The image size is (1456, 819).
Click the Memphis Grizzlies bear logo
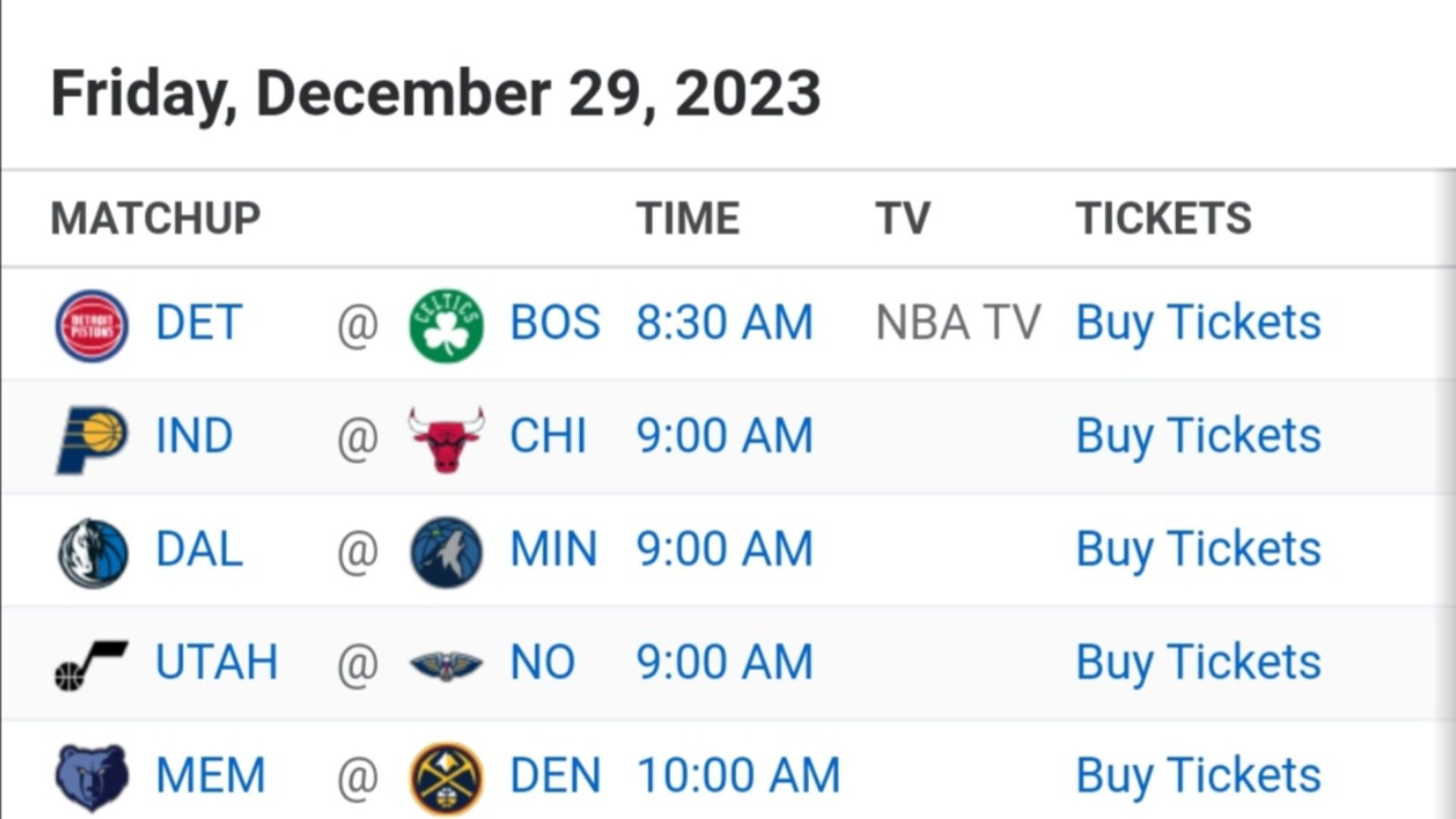92,778
